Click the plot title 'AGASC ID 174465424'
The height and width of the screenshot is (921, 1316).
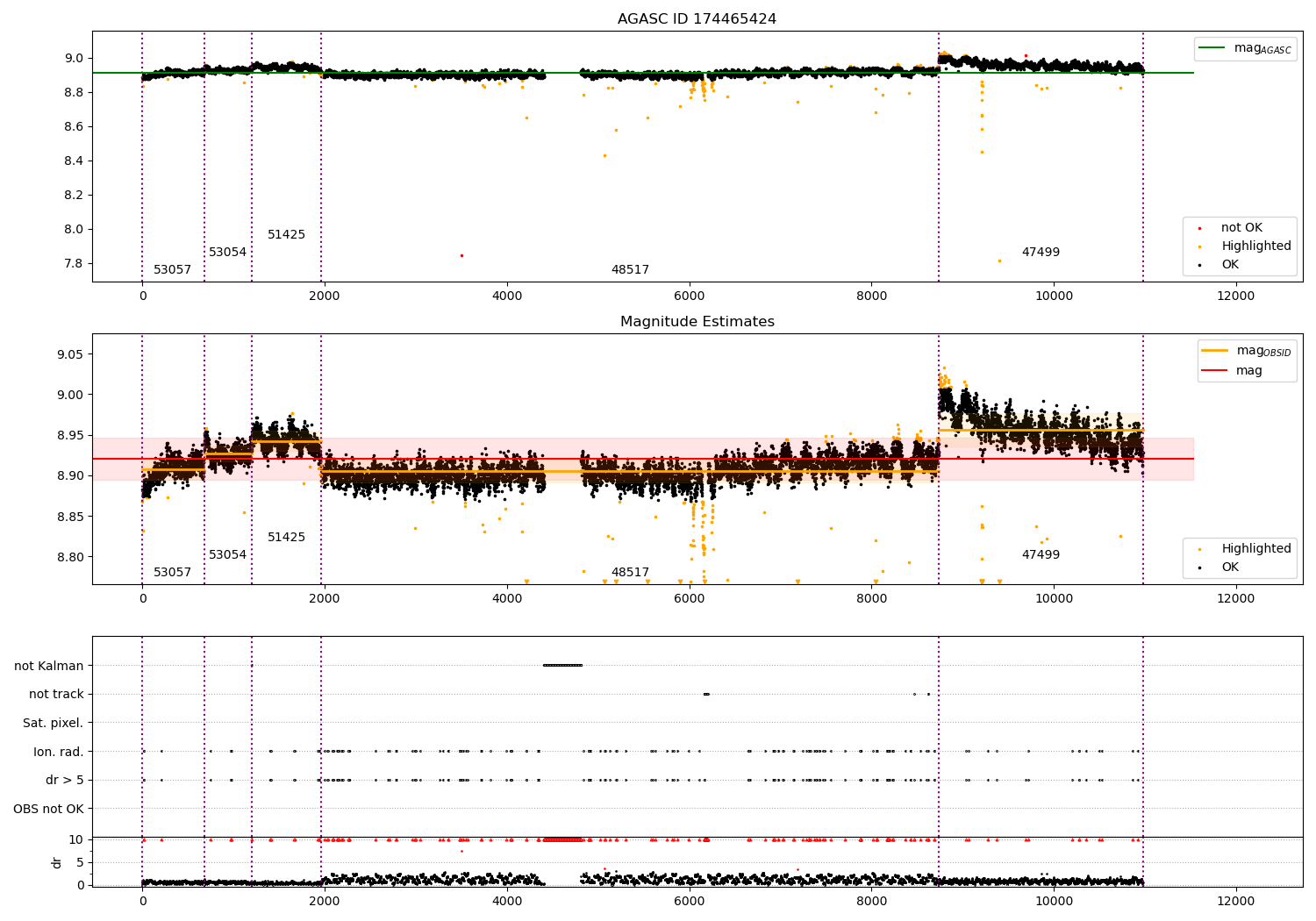pos(697,19)
